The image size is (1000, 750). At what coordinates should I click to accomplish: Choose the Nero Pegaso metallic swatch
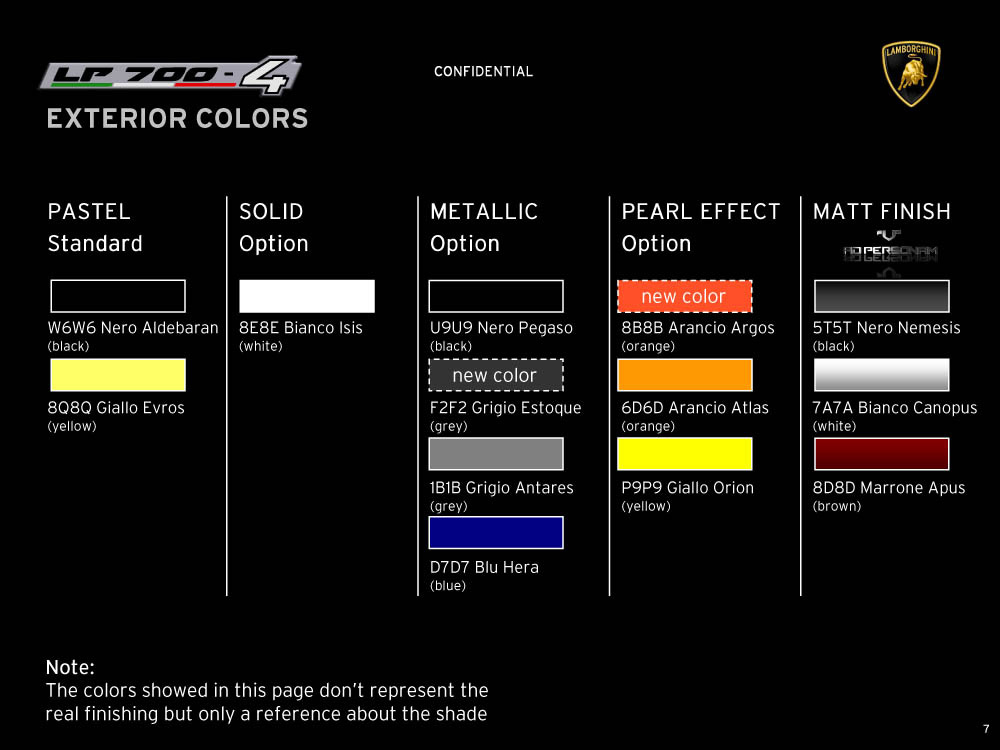[495, 296]
